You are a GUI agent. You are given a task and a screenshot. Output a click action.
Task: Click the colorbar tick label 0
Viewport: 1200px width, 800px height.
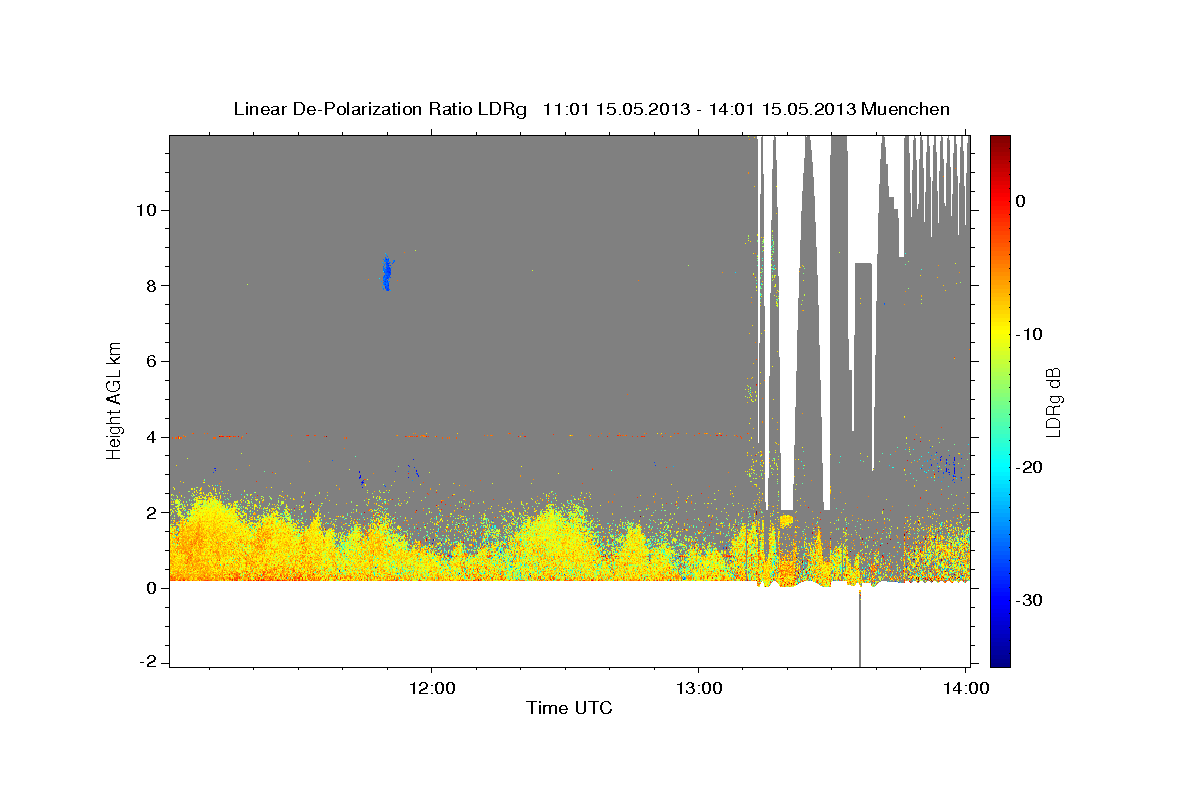[x=1021, y=201]
